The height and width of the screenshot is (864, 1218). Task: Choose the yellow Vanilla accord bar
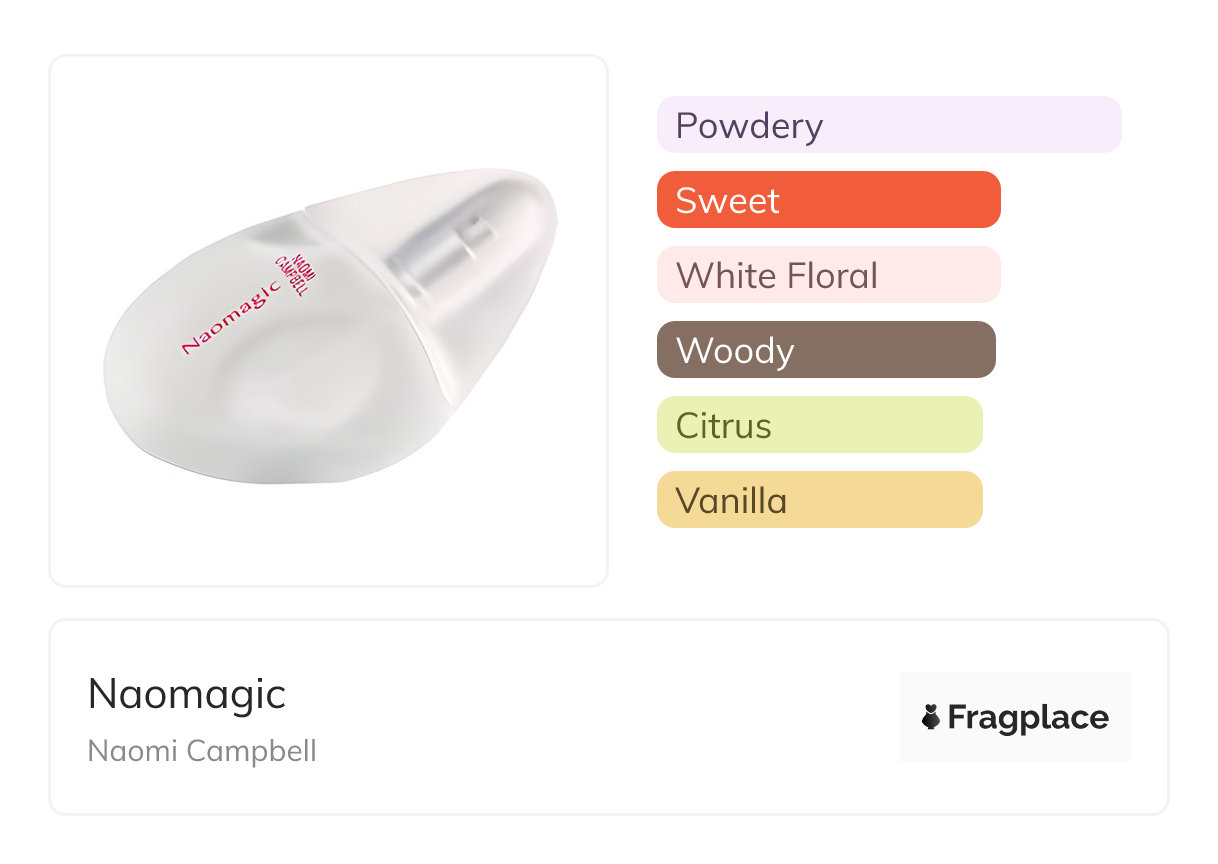tap(819, 500)
